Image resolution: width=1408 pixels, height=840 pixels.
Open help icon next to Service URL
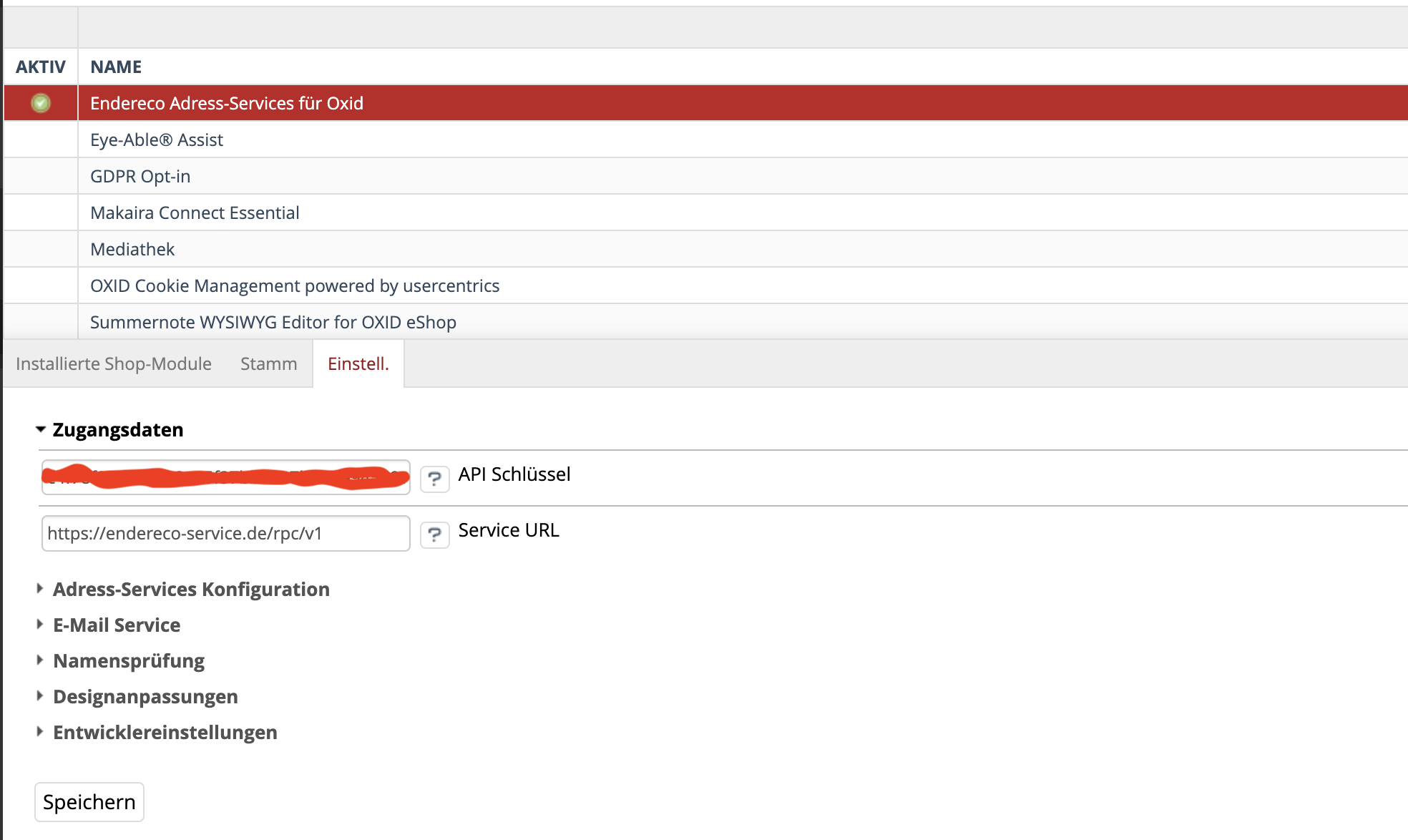point(434,534)
